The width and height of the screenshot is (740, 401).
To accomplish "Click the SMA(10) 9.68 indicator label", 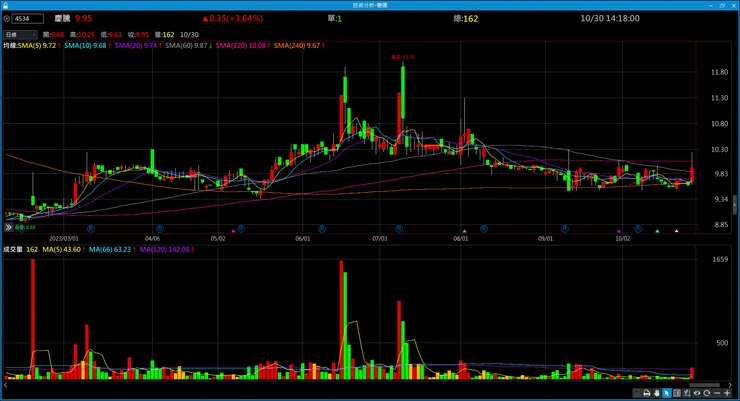I will (x=85, y=46).
